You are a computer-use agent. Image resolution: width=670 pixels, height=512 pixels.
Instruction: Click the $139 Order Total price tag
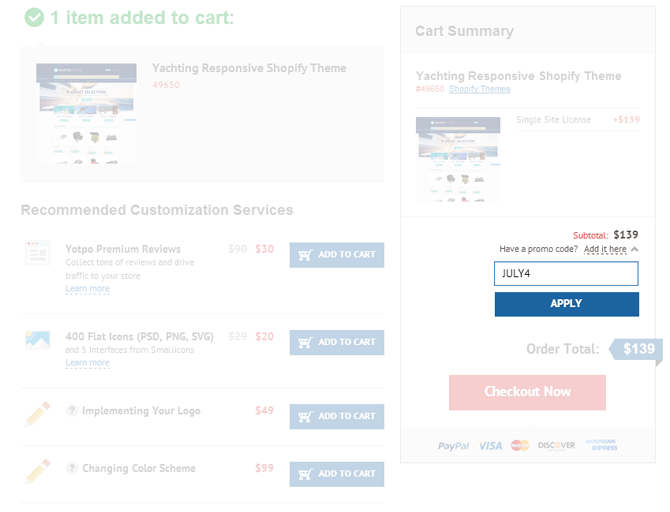point(637,349)
